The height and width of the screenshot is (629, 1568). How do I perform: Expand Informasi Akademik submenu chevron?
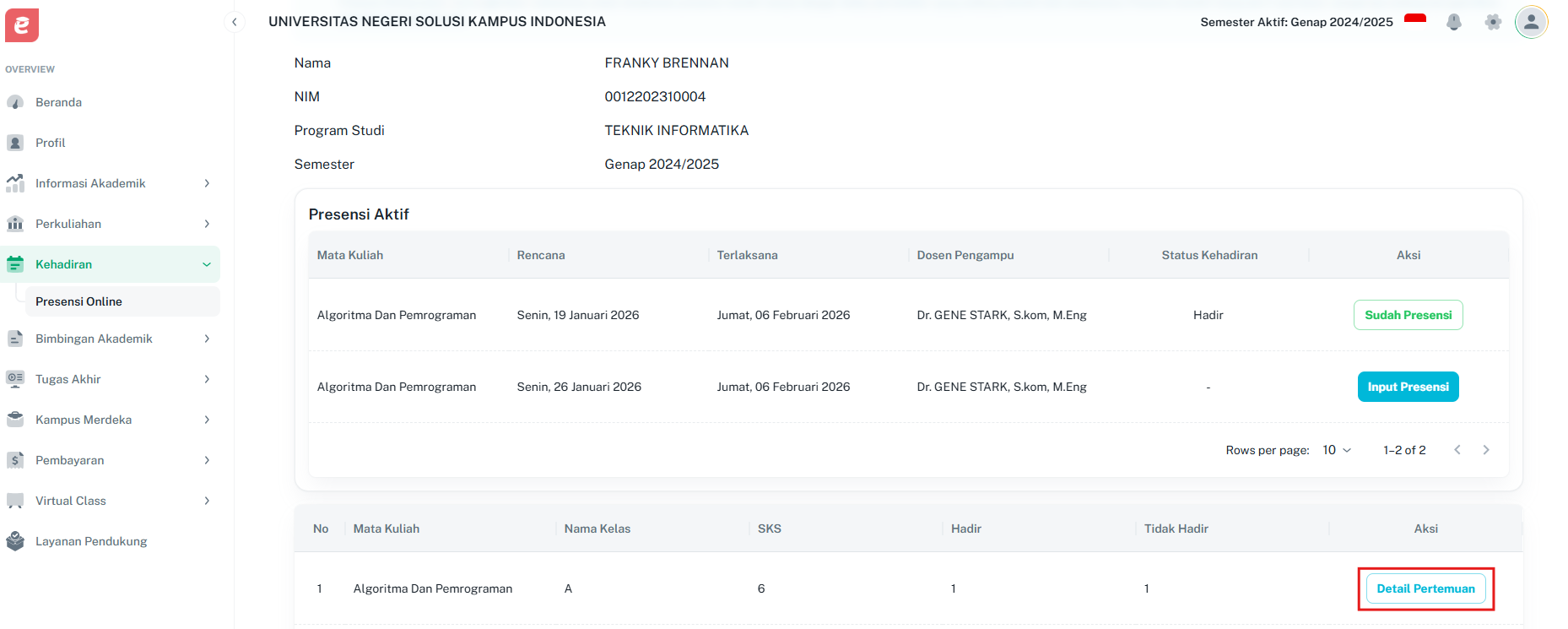click(x=207, y=183)
